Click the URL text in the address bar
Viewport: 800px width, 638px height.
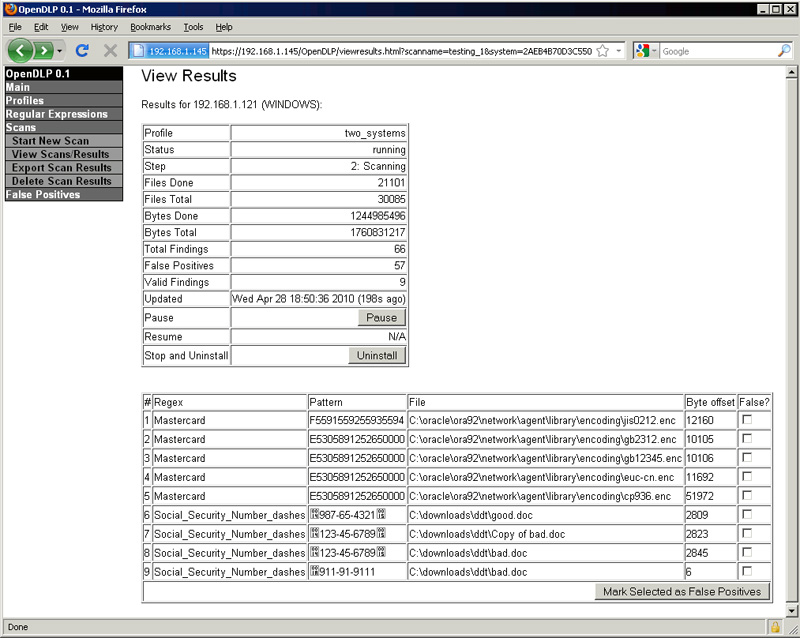tap(402, 51)
